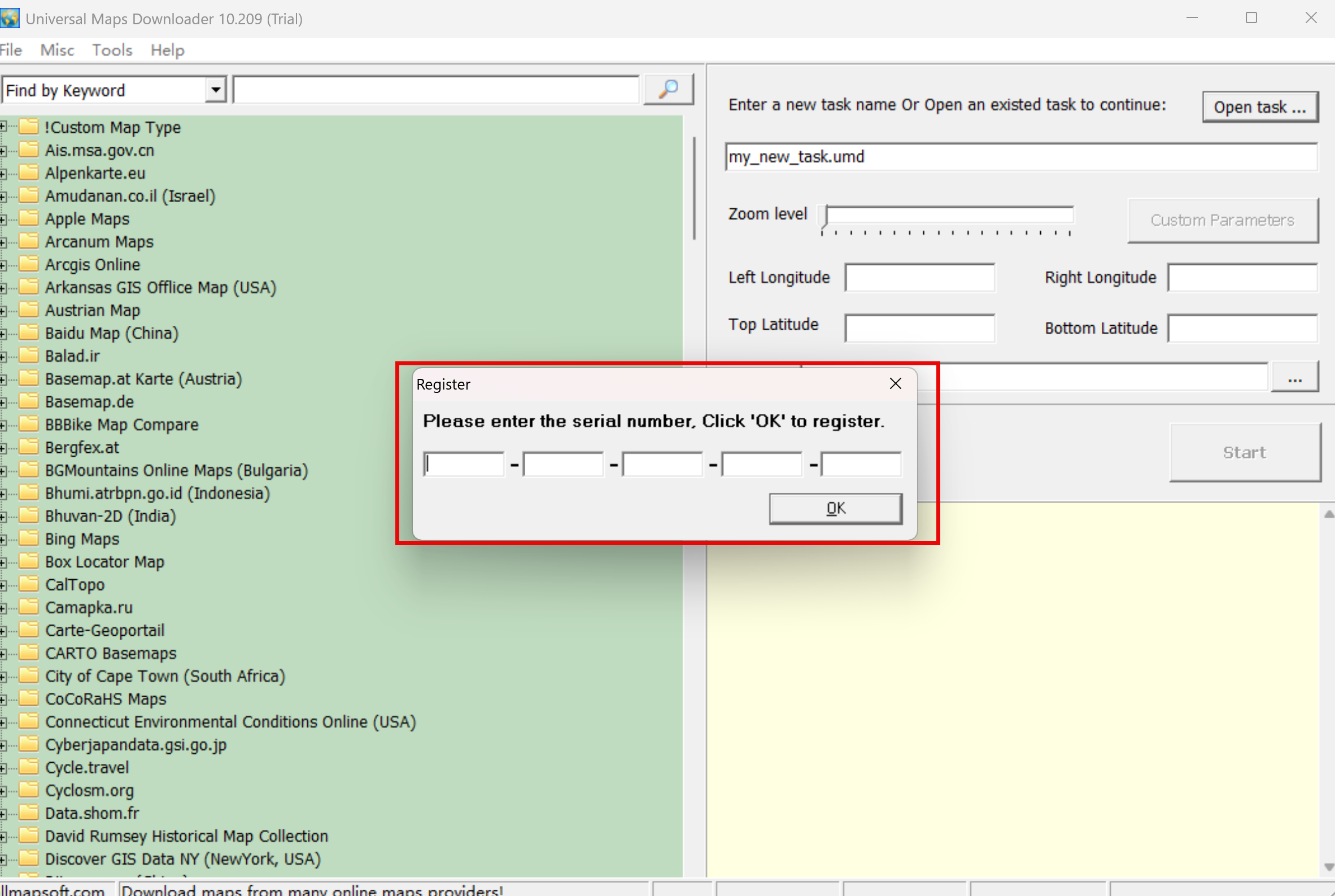Click the Arcgis Online folder icon
Image resolution: width=1335 pixels, height=896 pixels.
pyautogui.click(x=29, y=264)
